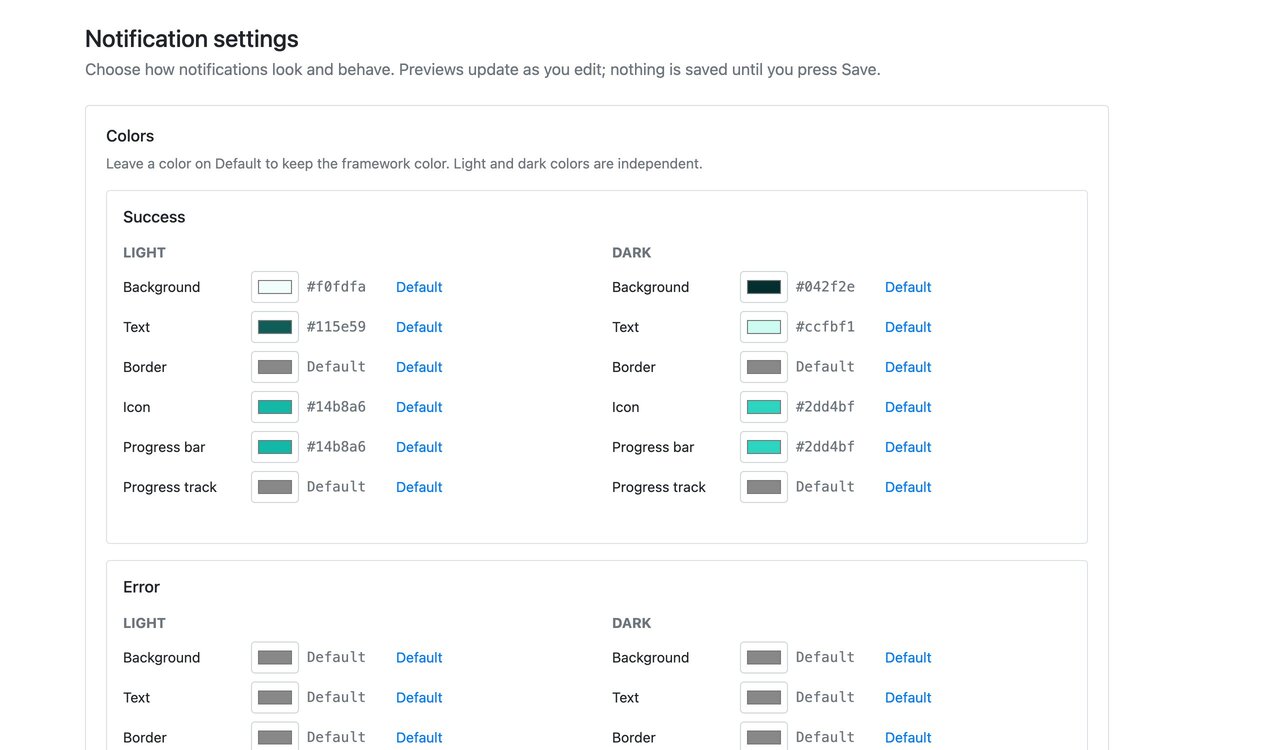Image resolution: width=1280 pixels, height=750 pixels.
Task: Click the #f0fdfa hex value
Action: click(336, 287)
